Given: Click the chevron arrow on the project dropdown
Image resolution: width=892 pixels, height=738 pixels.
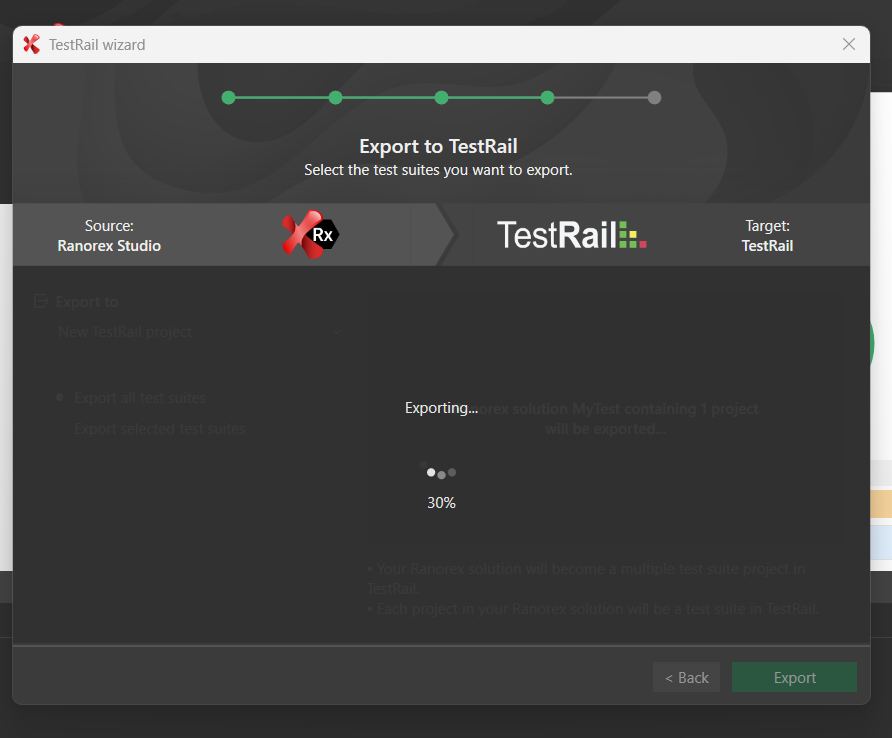Looking at the screenshot, I should coord(336,332).
